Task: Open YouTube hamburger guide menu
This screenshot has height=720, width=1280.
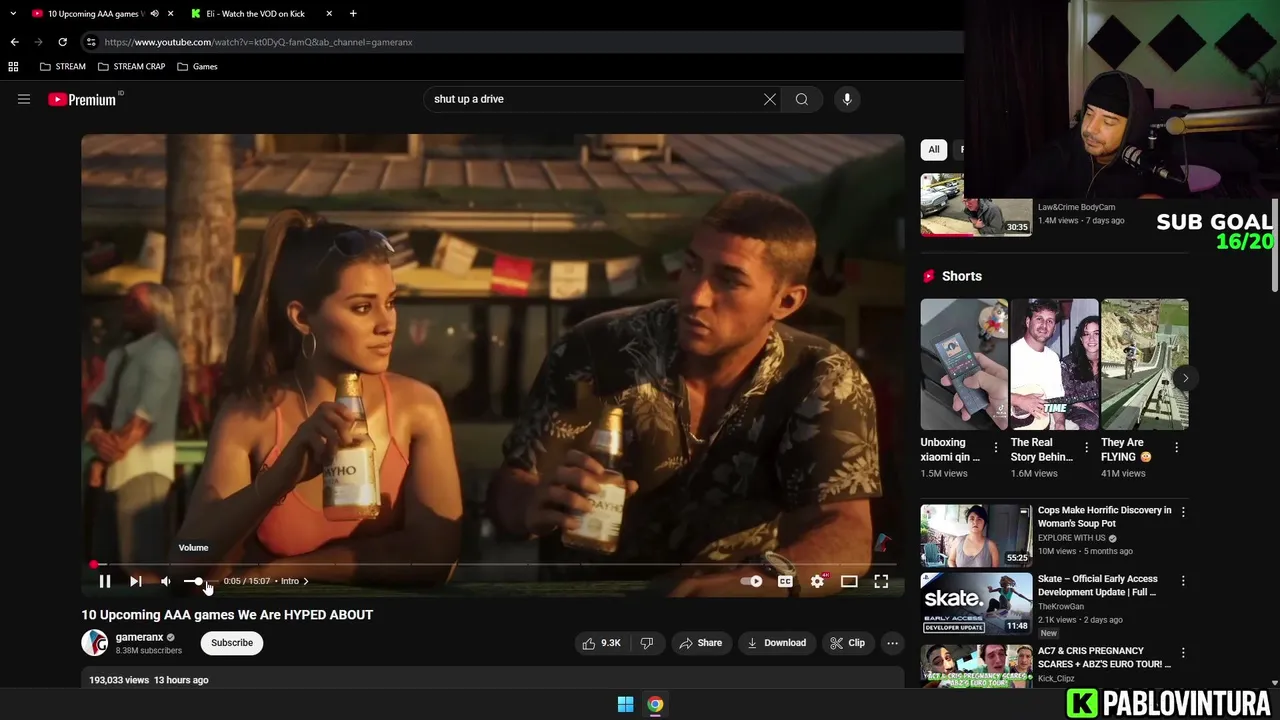Action: click(x=24, y=99)
